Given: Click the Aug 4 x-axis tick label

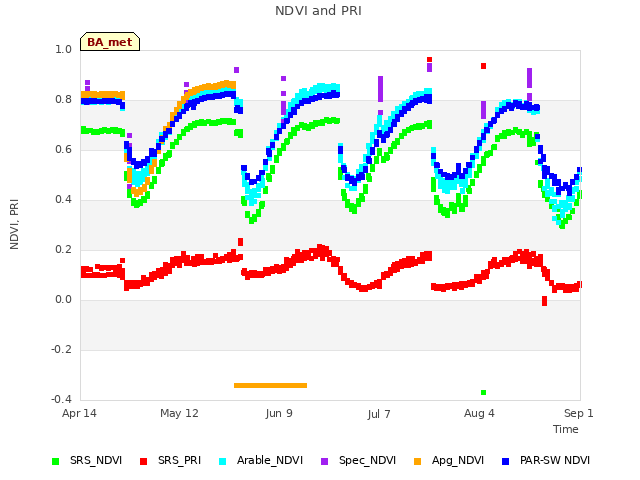Looking at the screenshot, I should 479,413.
